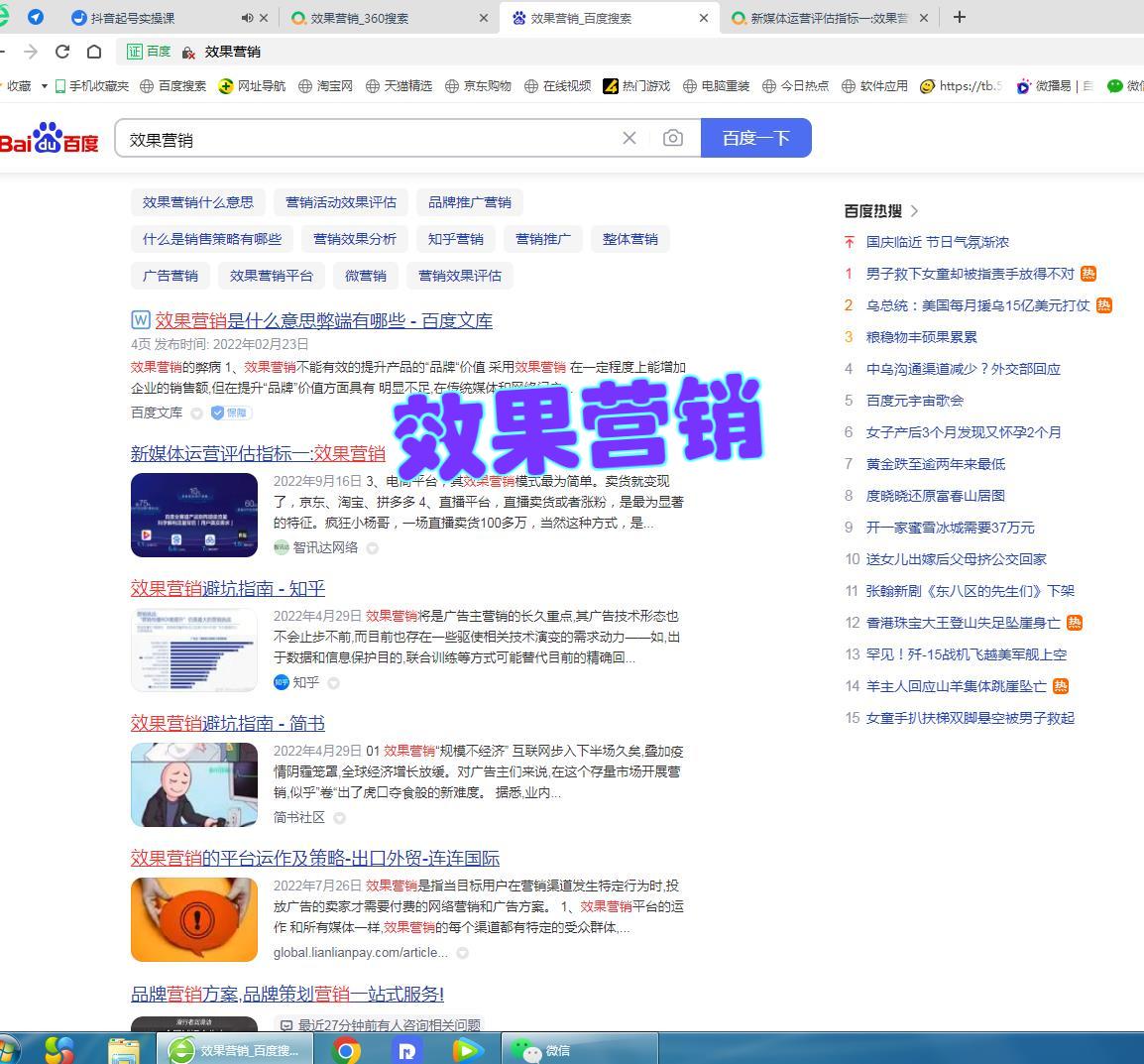Select related search 营销活动效果评估
This screenshot has width=1144, height=1064.
click(341, 202)
